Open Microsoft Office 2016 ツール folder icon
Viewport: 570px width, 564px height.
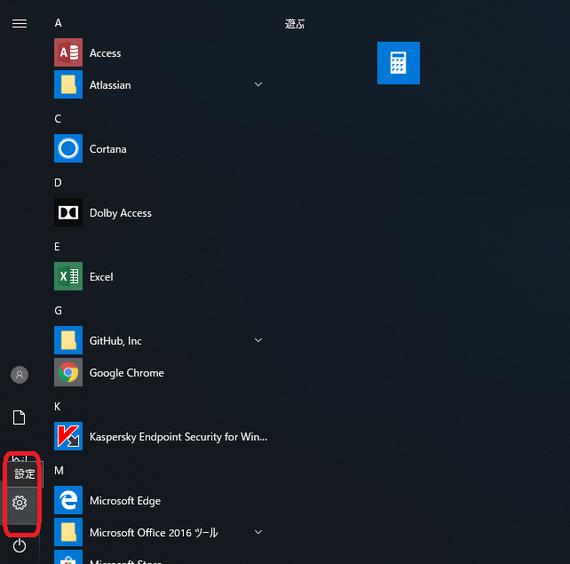tap(68, 532)
